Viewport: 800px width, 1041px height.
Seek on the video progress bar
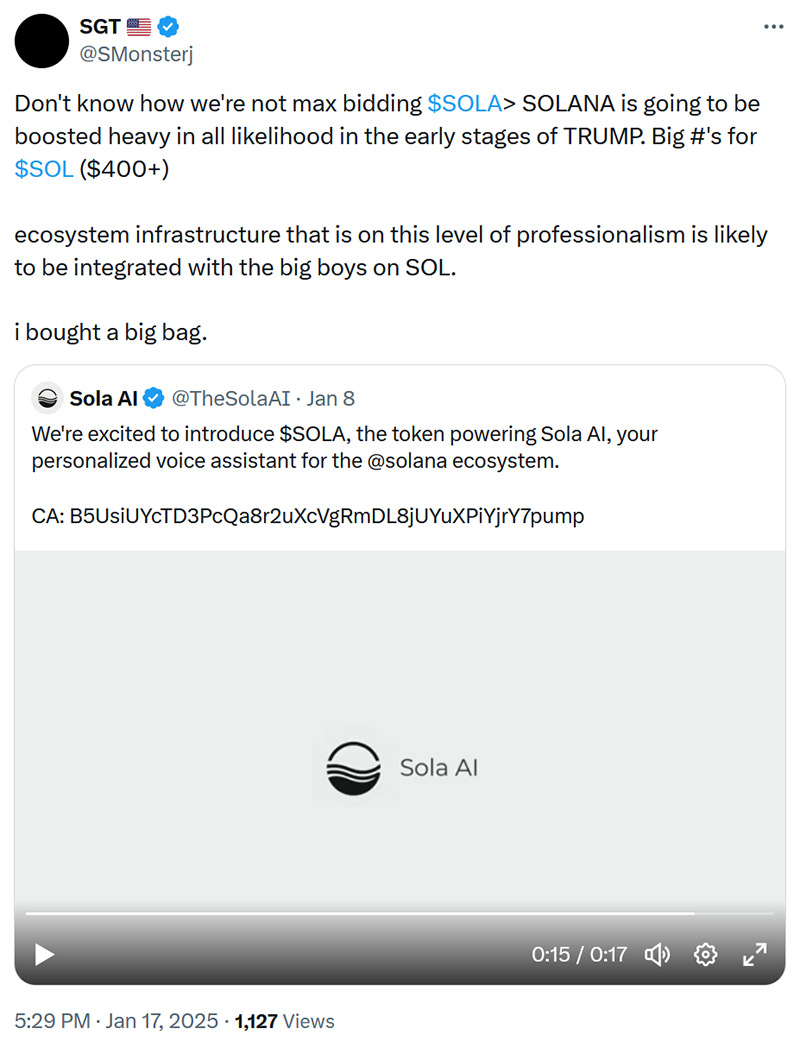(400, 914)
